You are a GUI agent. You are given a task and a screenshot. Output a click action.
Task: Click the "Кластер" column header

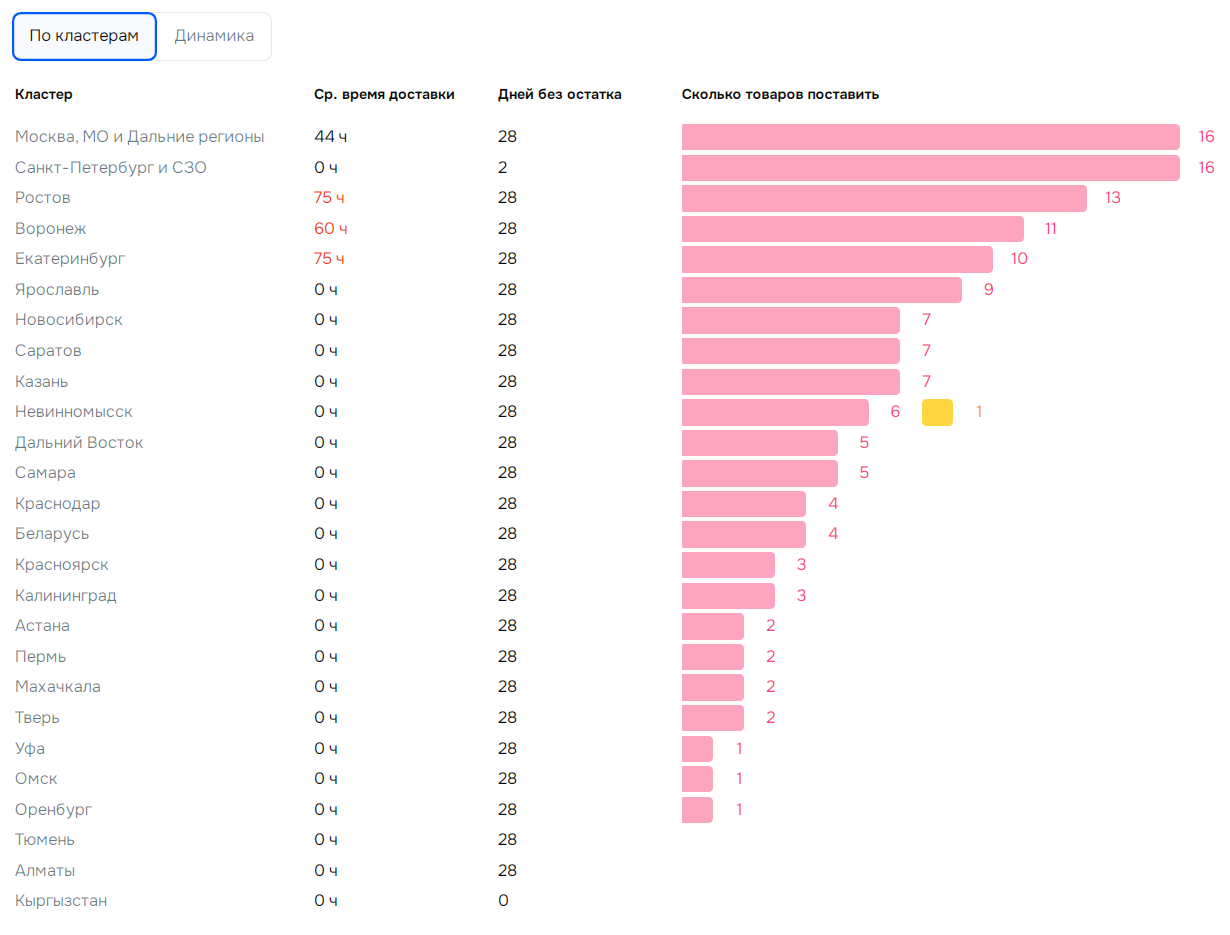pyautogui.click(x=44, y=95)
